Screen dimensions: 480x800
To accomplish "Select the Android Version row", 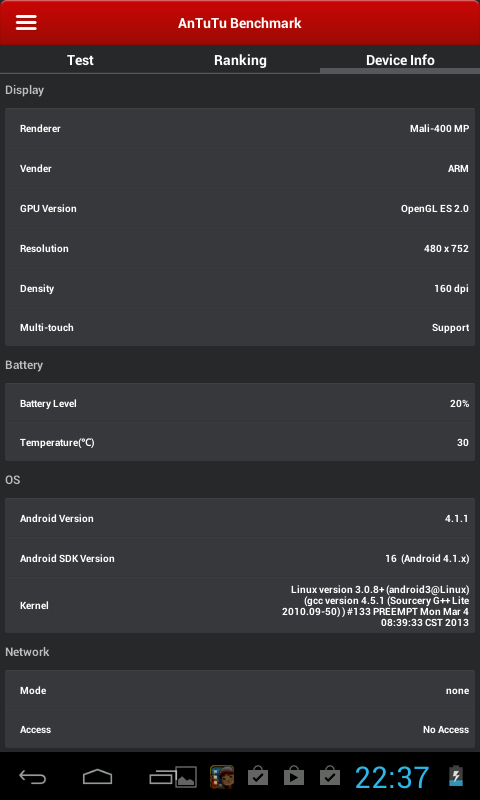I will 240,518.
